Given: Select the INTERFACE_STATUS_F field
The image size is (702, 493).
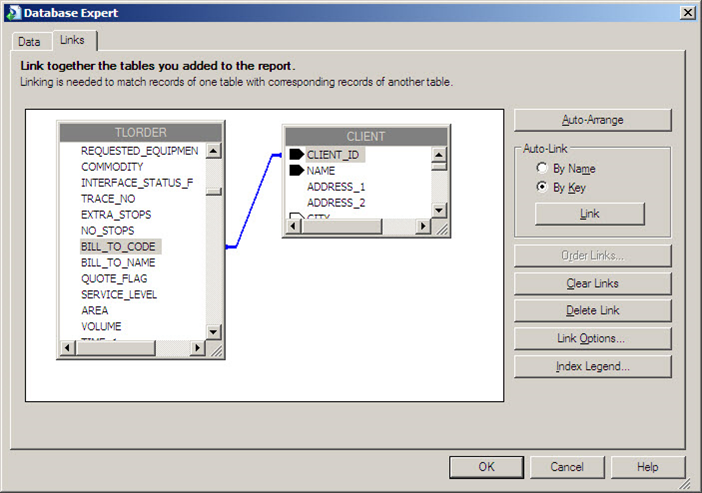Looking at the screenshot, I should tap(137, 183).
